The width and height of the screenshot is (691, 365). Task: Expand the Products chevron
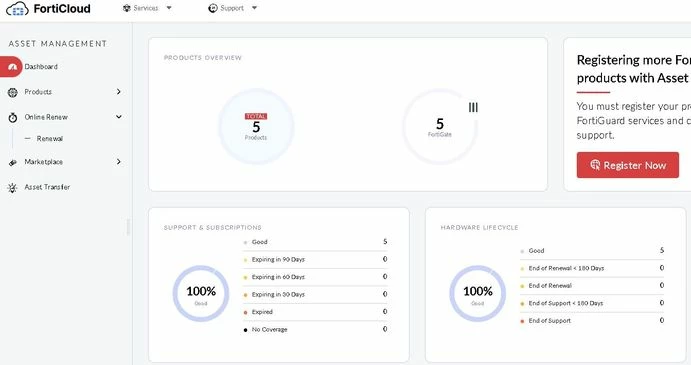coord(119,92)
